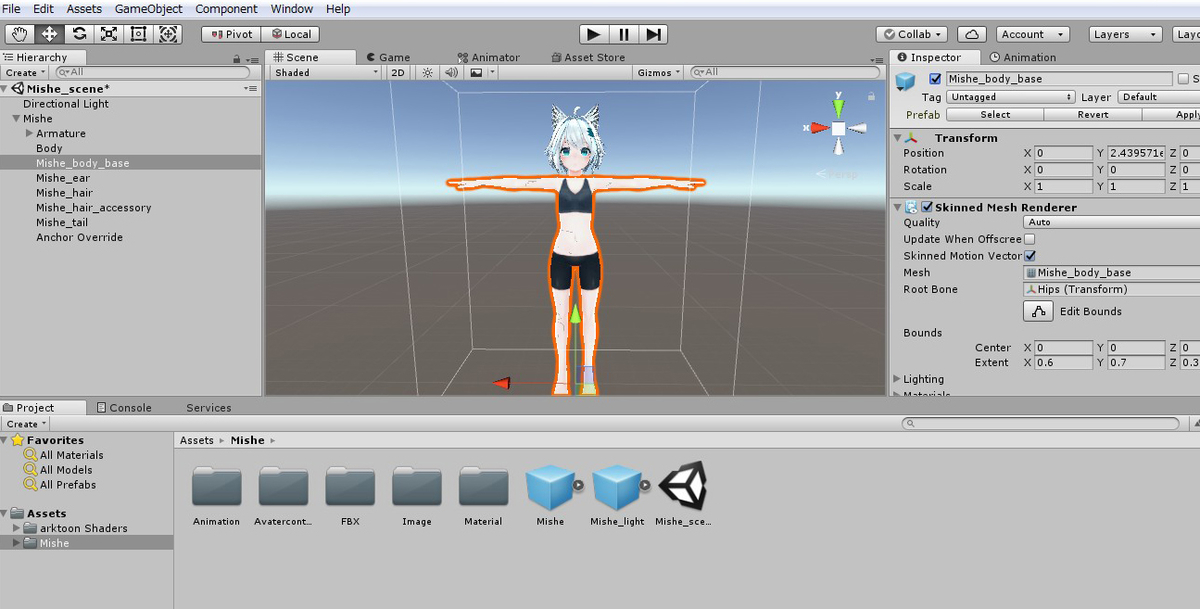
Task: Open the Image folder
Action: click(x=417, y=495)
